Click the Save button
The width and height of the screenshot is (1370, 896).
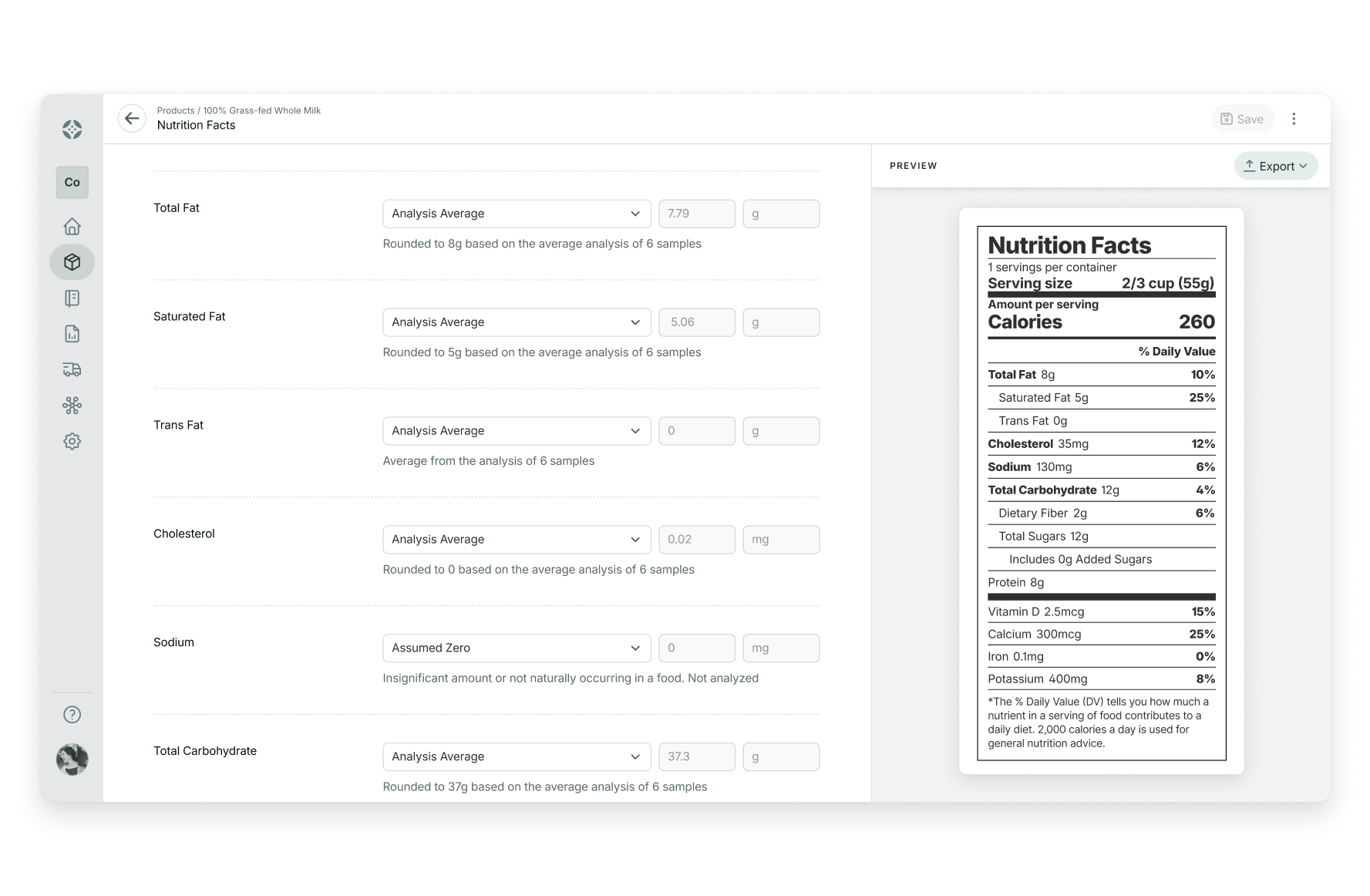[x=1242, y=119]
